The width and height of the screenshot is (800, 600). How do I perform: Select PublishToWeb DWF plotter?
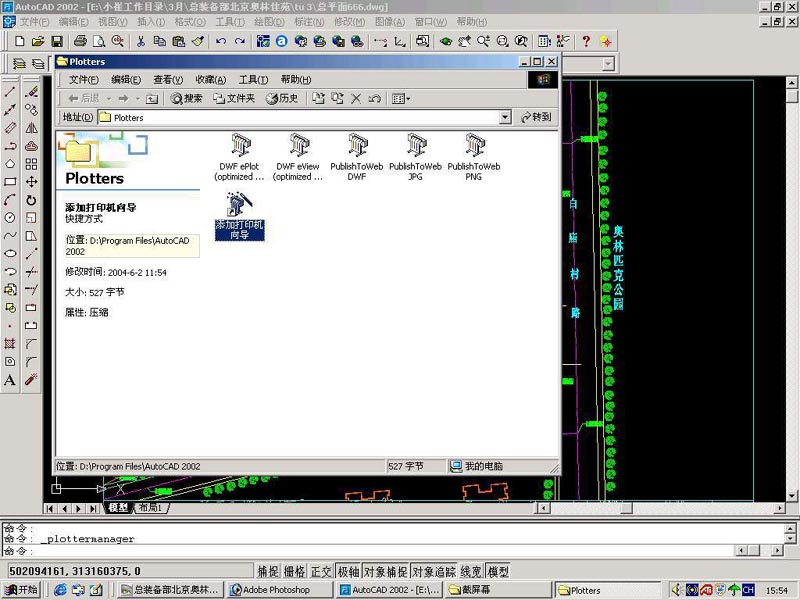[357, 157]
